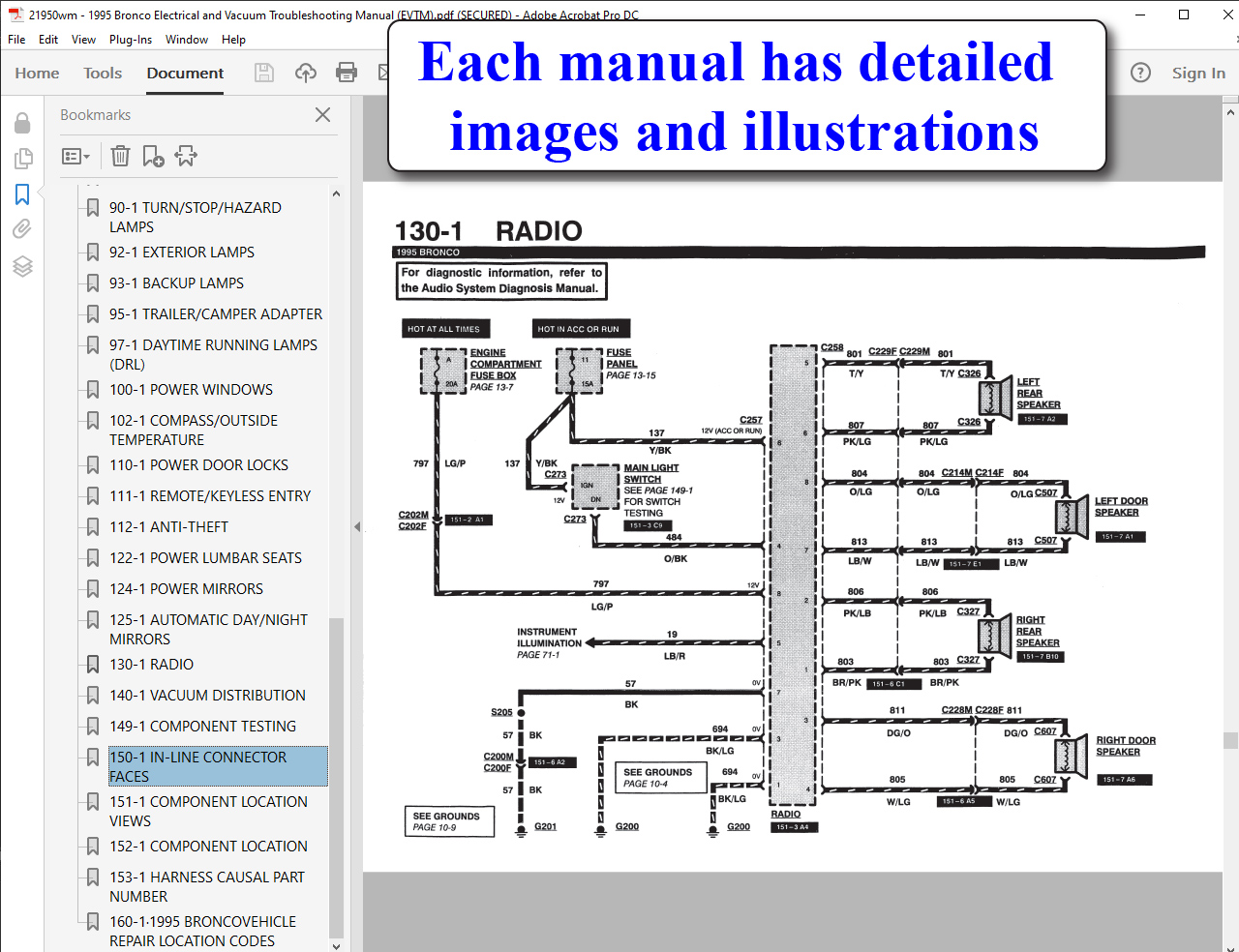1239x952 pixels.
Task: Switch to the Document tab
Action: pyautogui.click(x=185, y=73)
